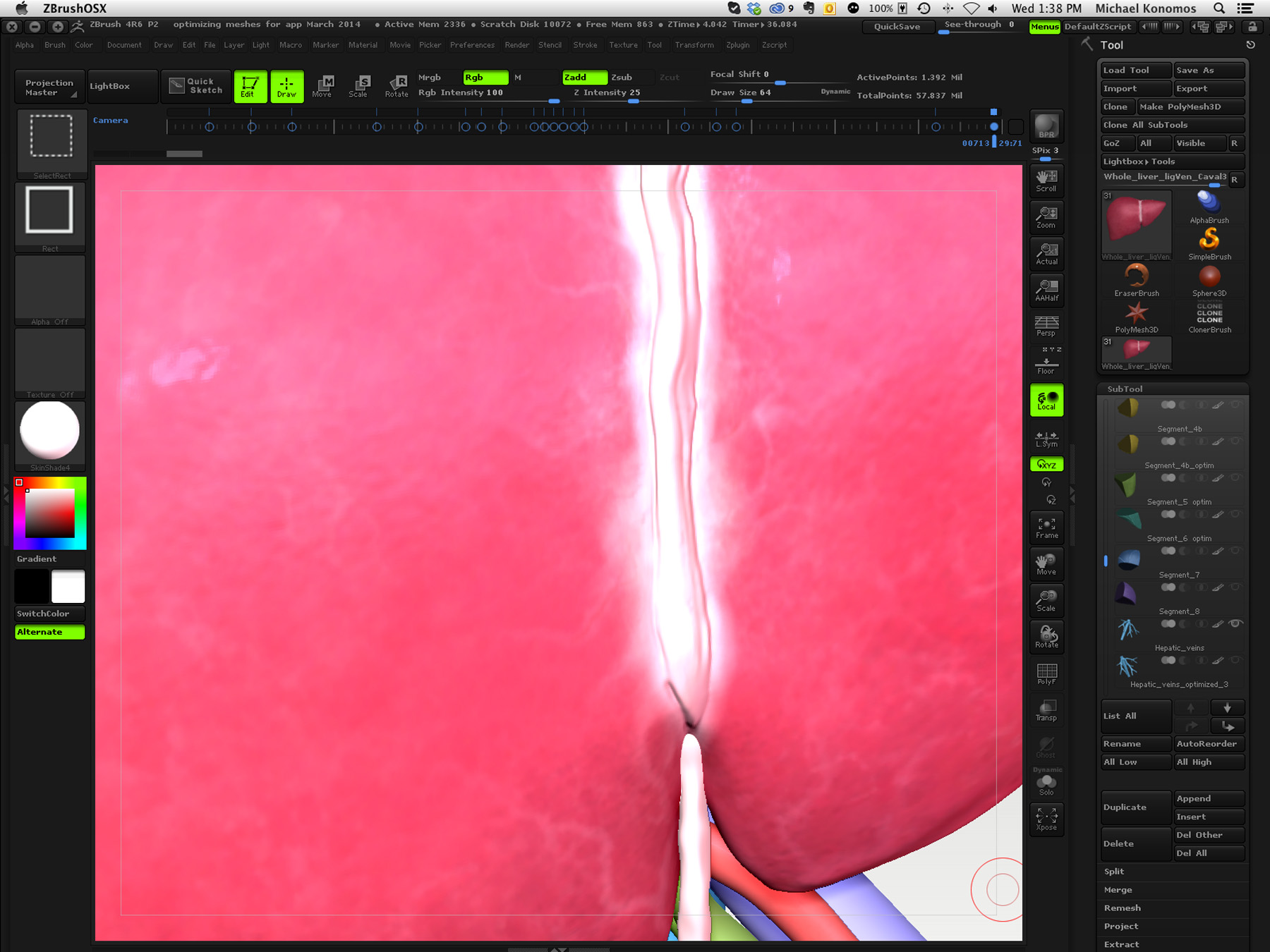The width and height of the screenshot is (1270, 952).
Task: Open the Alpha Off picker
Action: coord(50,291)
